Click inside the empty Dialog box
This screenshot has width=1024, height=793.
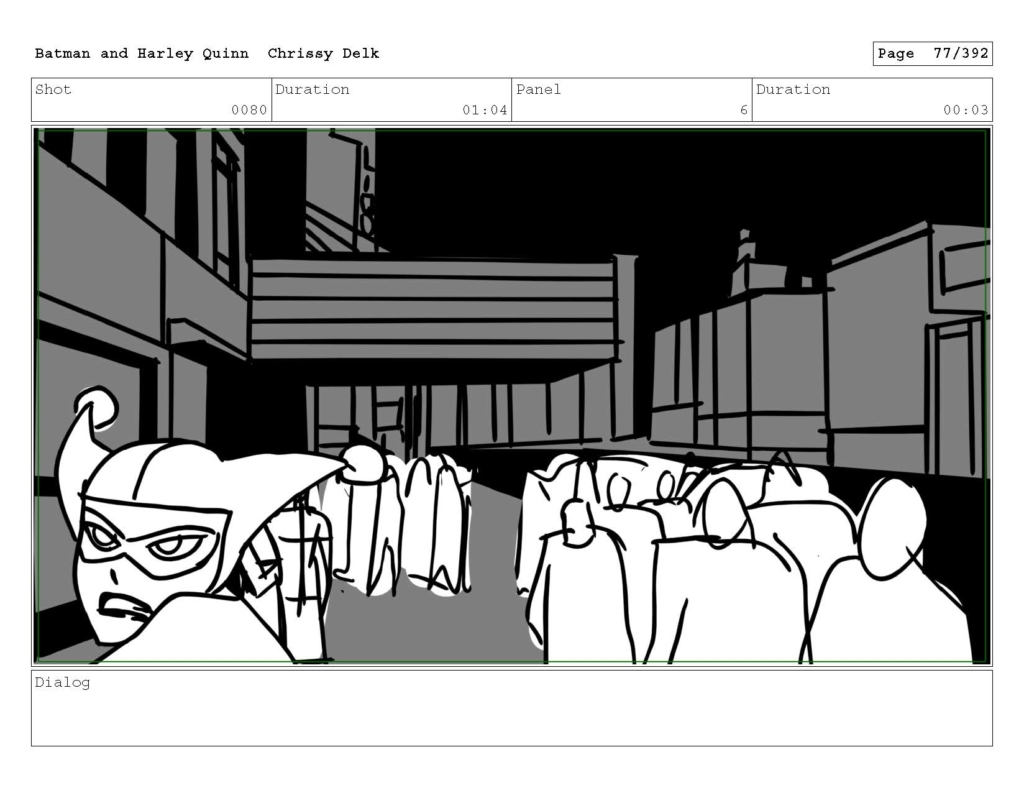click(512, 709)
